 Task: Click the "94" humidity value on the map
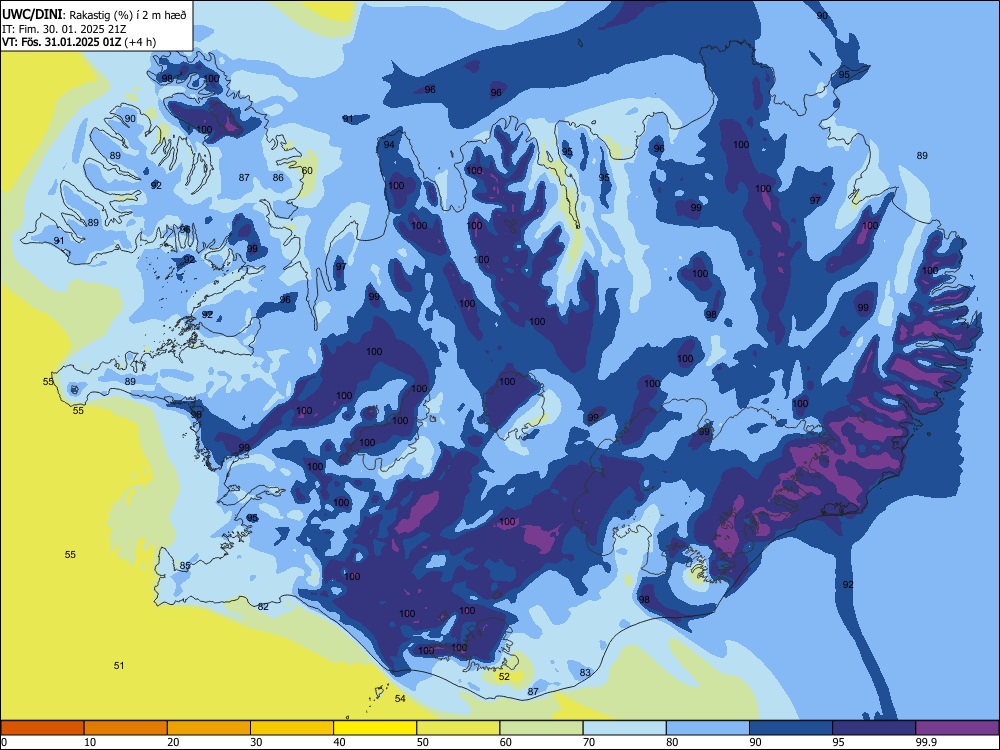point(389,144)
